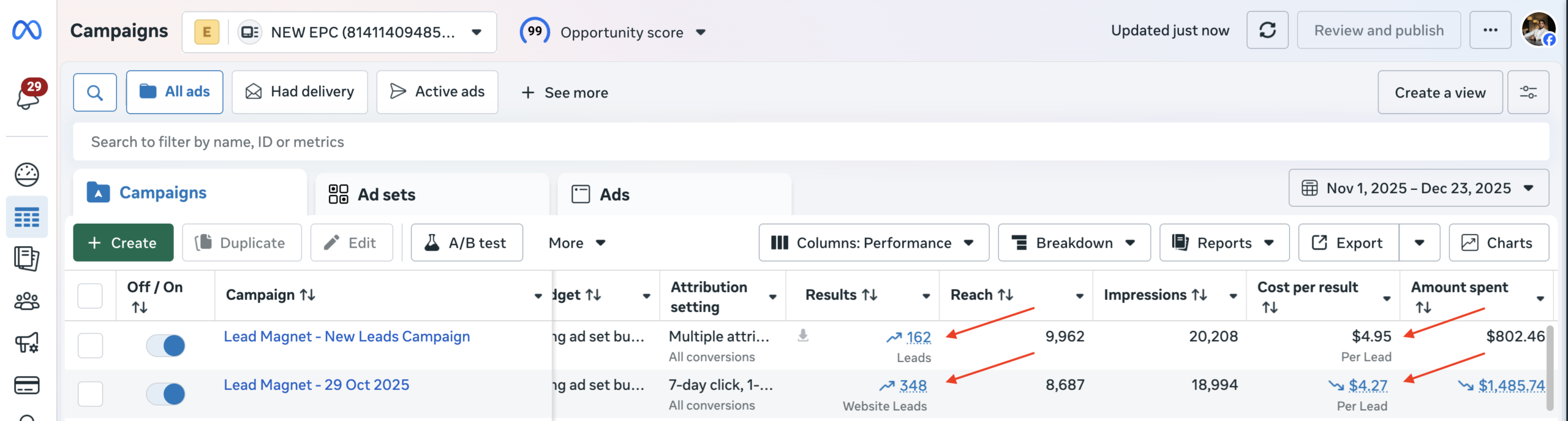Click the Meta logo icon
Viewport: 1568px width, 421px height.
(27, 30)
